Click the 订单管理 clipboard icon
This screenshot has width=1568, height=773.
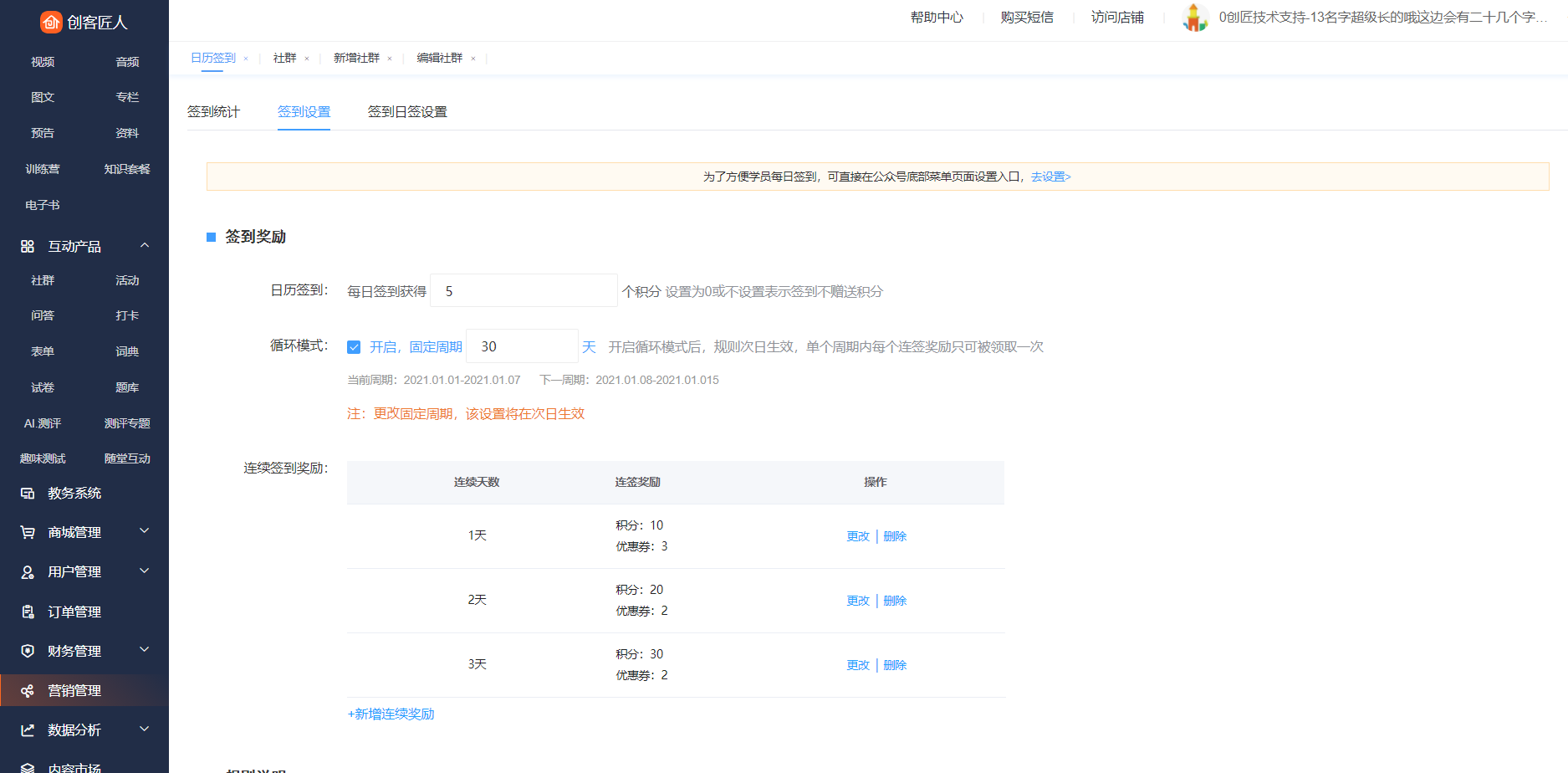(28, 612)
